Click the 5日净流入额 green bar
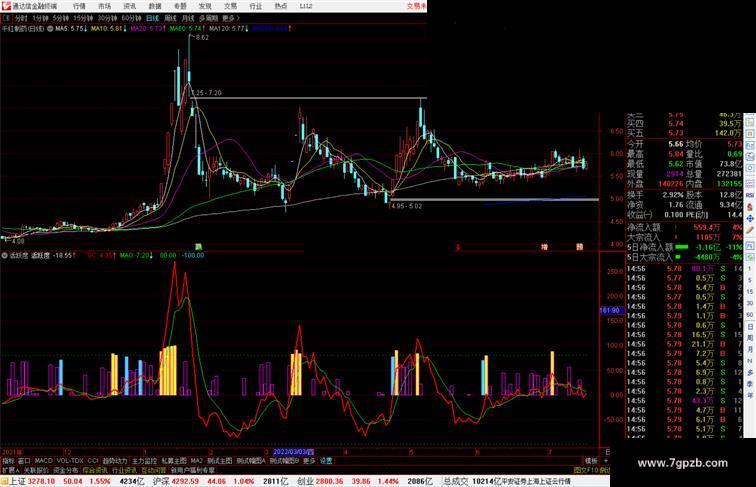The image size is (756, 487). click(682, 247)
